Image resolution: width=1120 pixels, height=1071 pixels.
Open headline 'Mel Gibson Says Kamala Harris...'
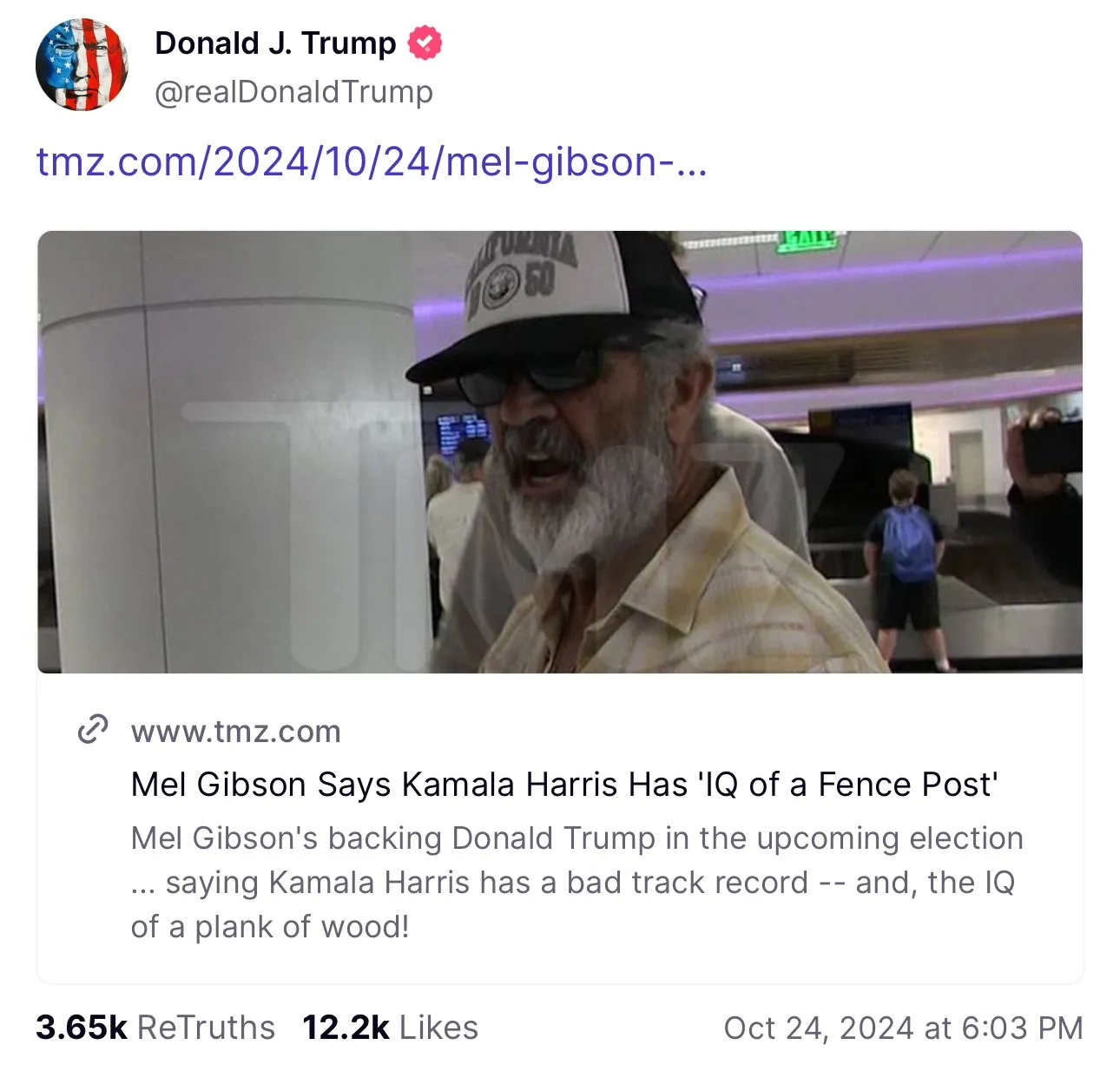coord(566,784)
